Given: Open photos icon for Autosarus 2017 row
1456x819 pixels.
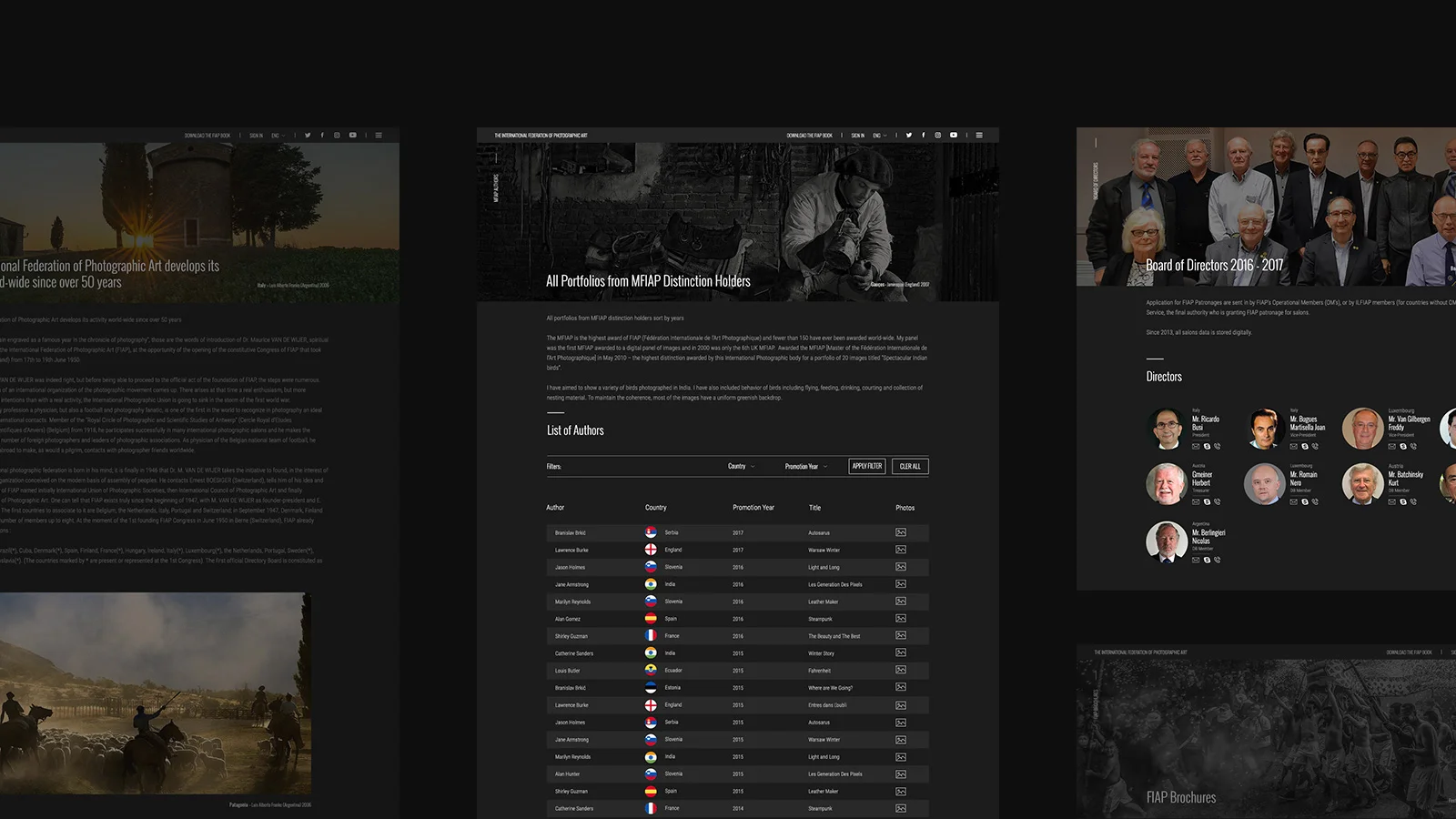Looking at the screenshot, I should click(x=901, y=532).
